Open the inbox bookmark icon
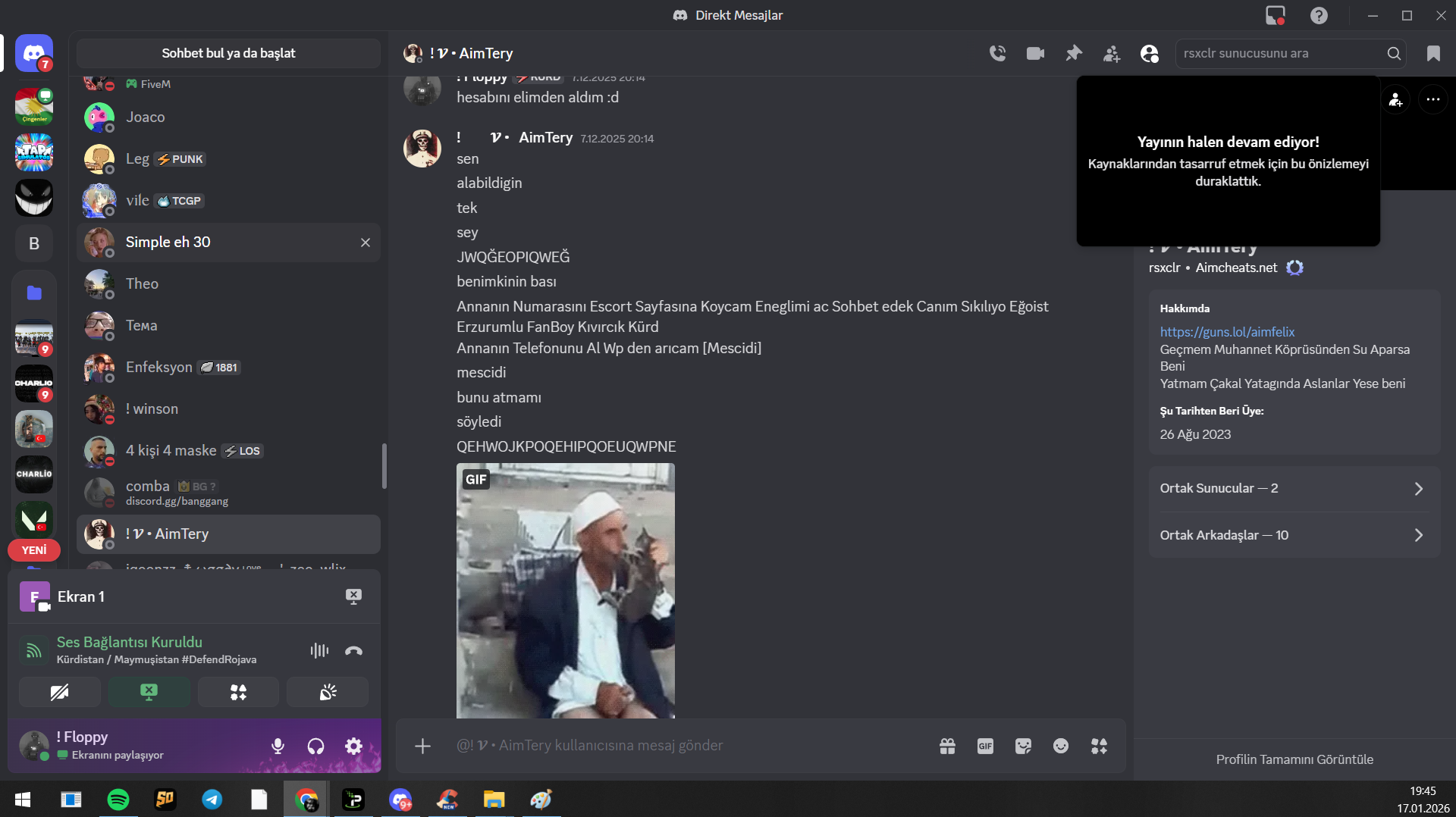 coord(1433,53)
